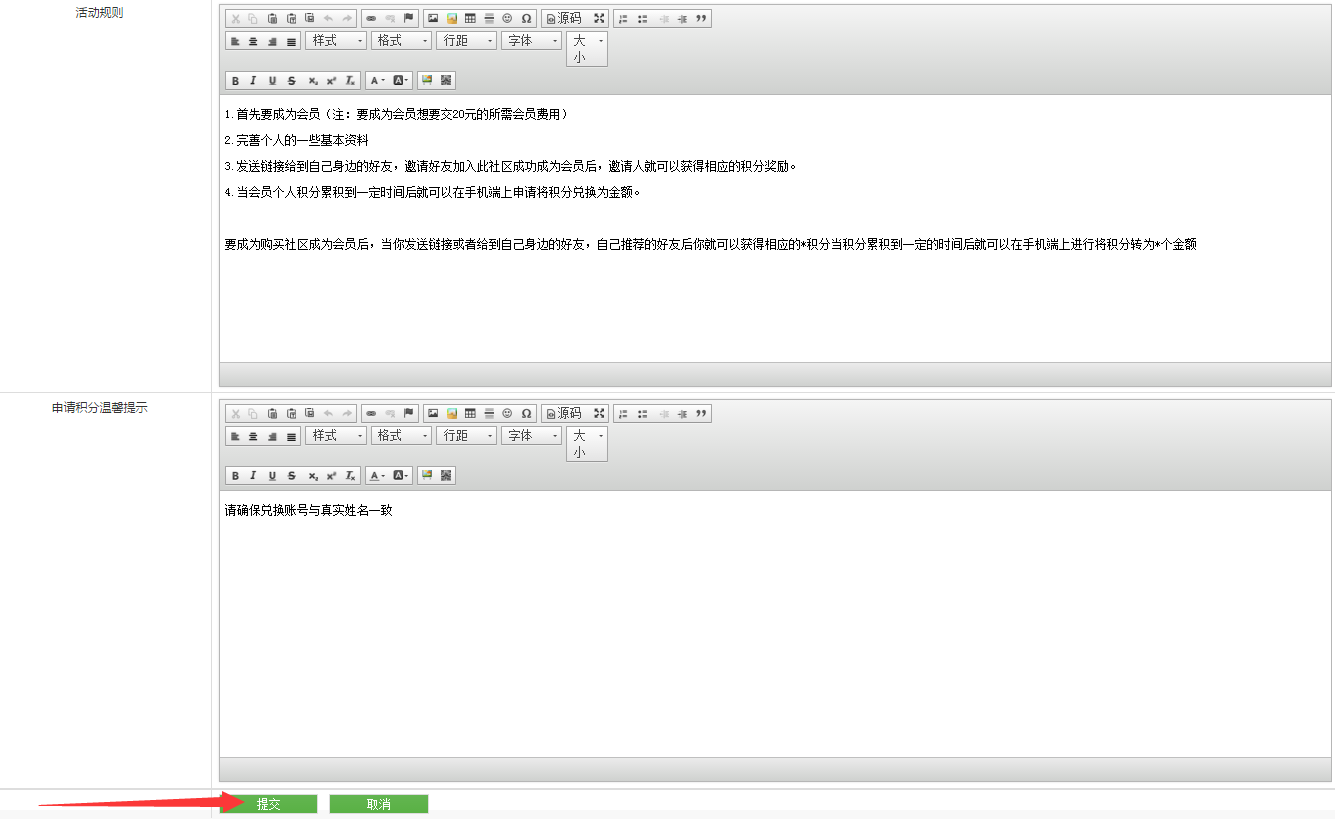Center align text in 申请积分温馨提示 editor

tap(253, 436)
